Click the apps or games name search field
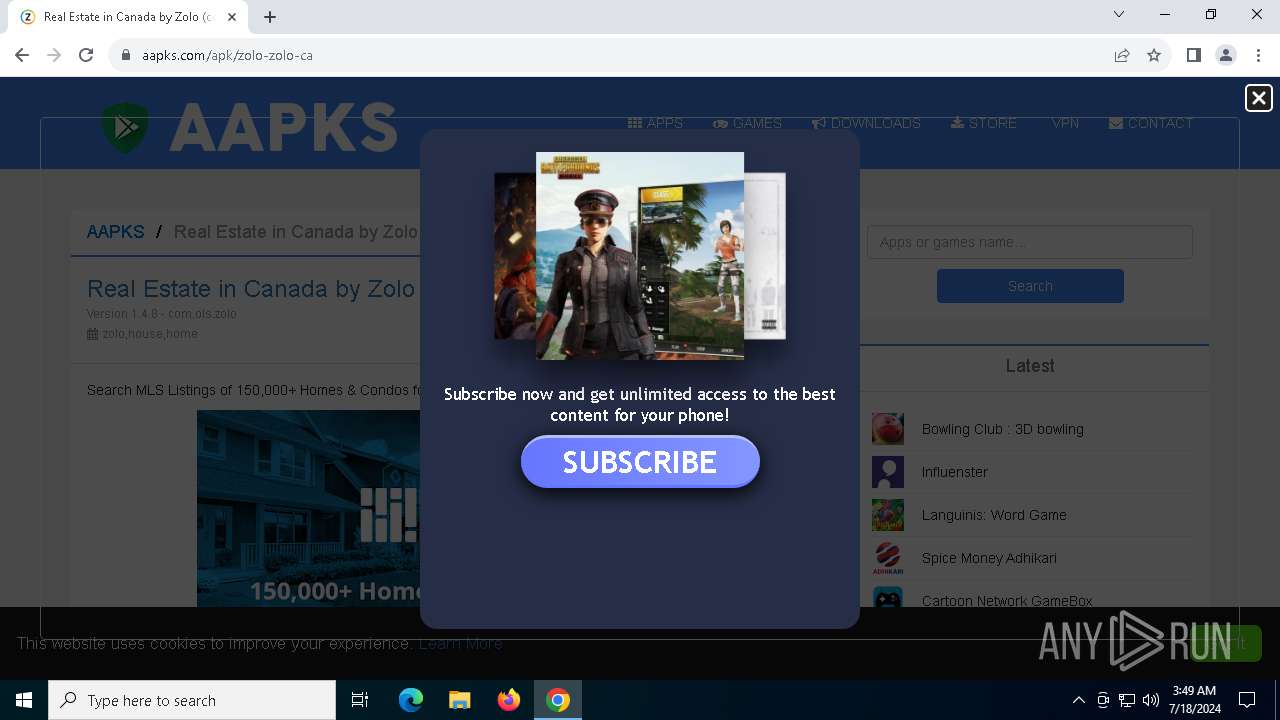Screen dimensions: 1280x720 pos(1030,242)
